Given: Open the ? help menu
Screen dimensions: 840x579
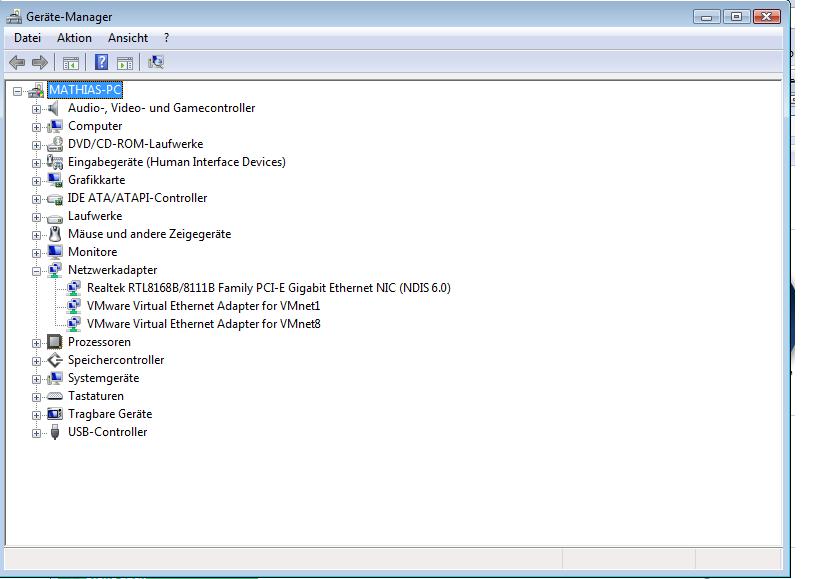Looking at the screenshot, I should (167, 38).
